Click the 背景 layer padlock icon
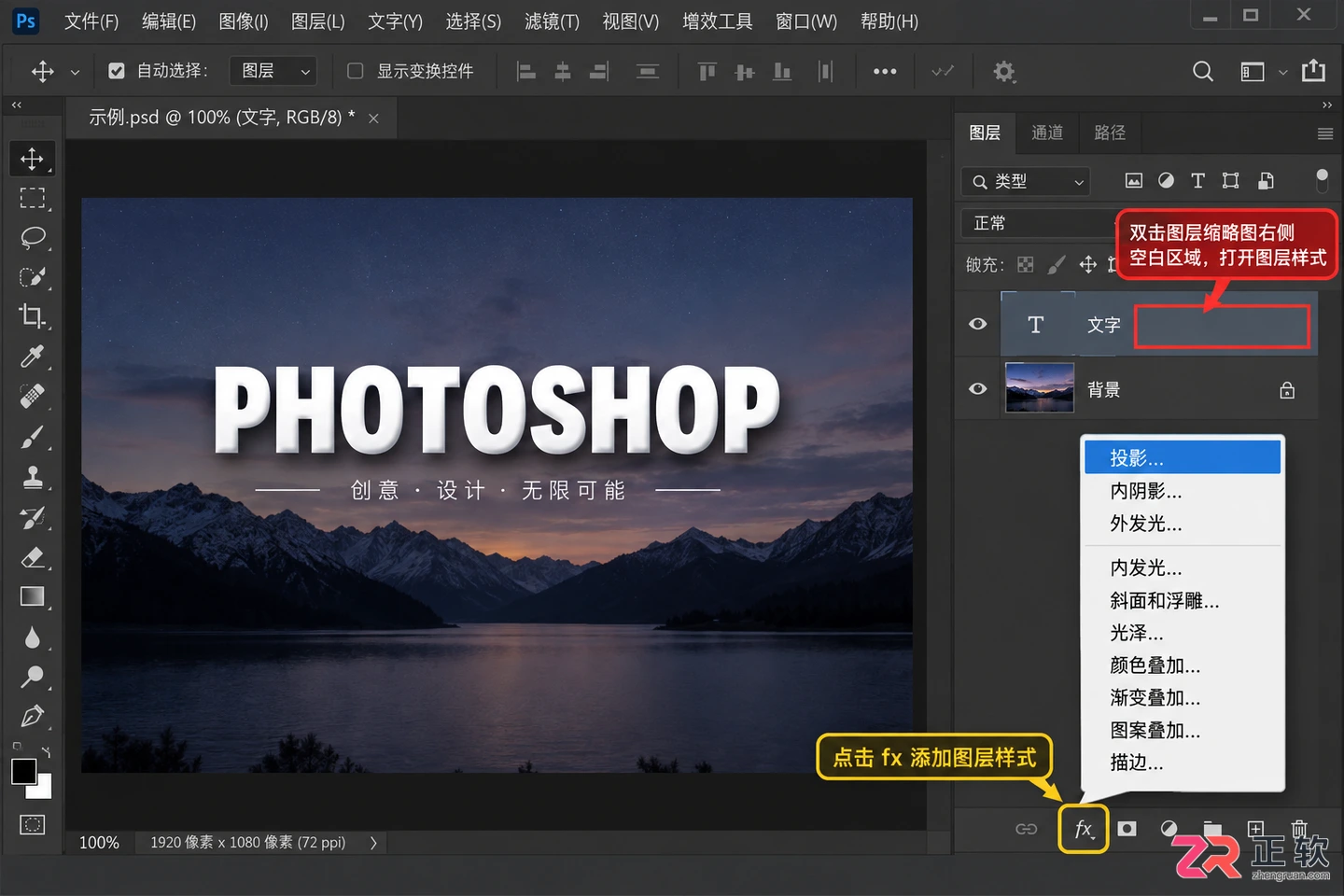 [x=1287, y=390]
